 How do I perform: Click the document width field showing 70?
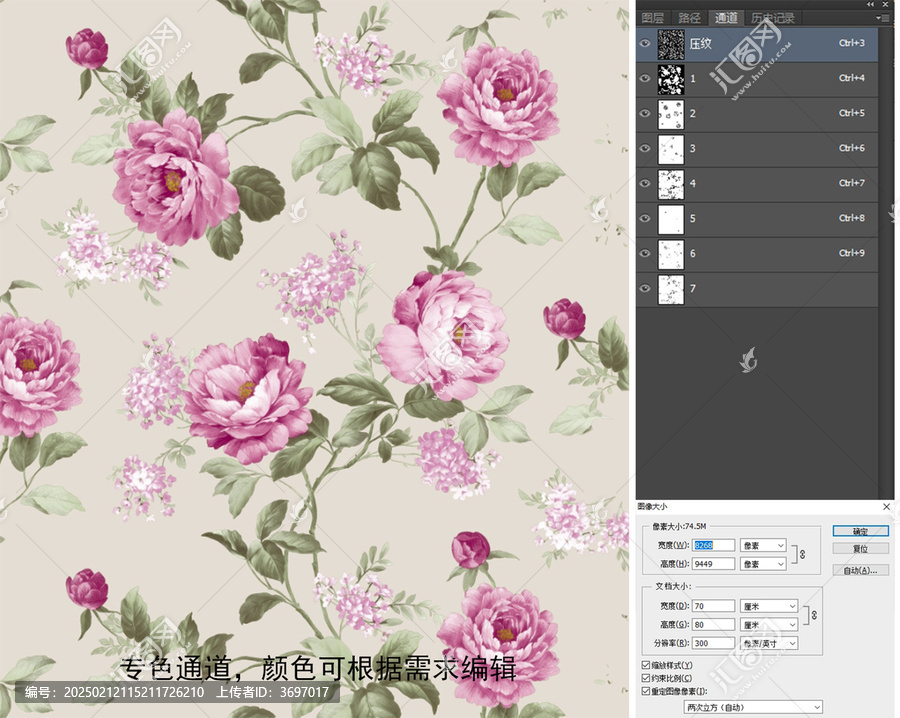coord(713,606)
